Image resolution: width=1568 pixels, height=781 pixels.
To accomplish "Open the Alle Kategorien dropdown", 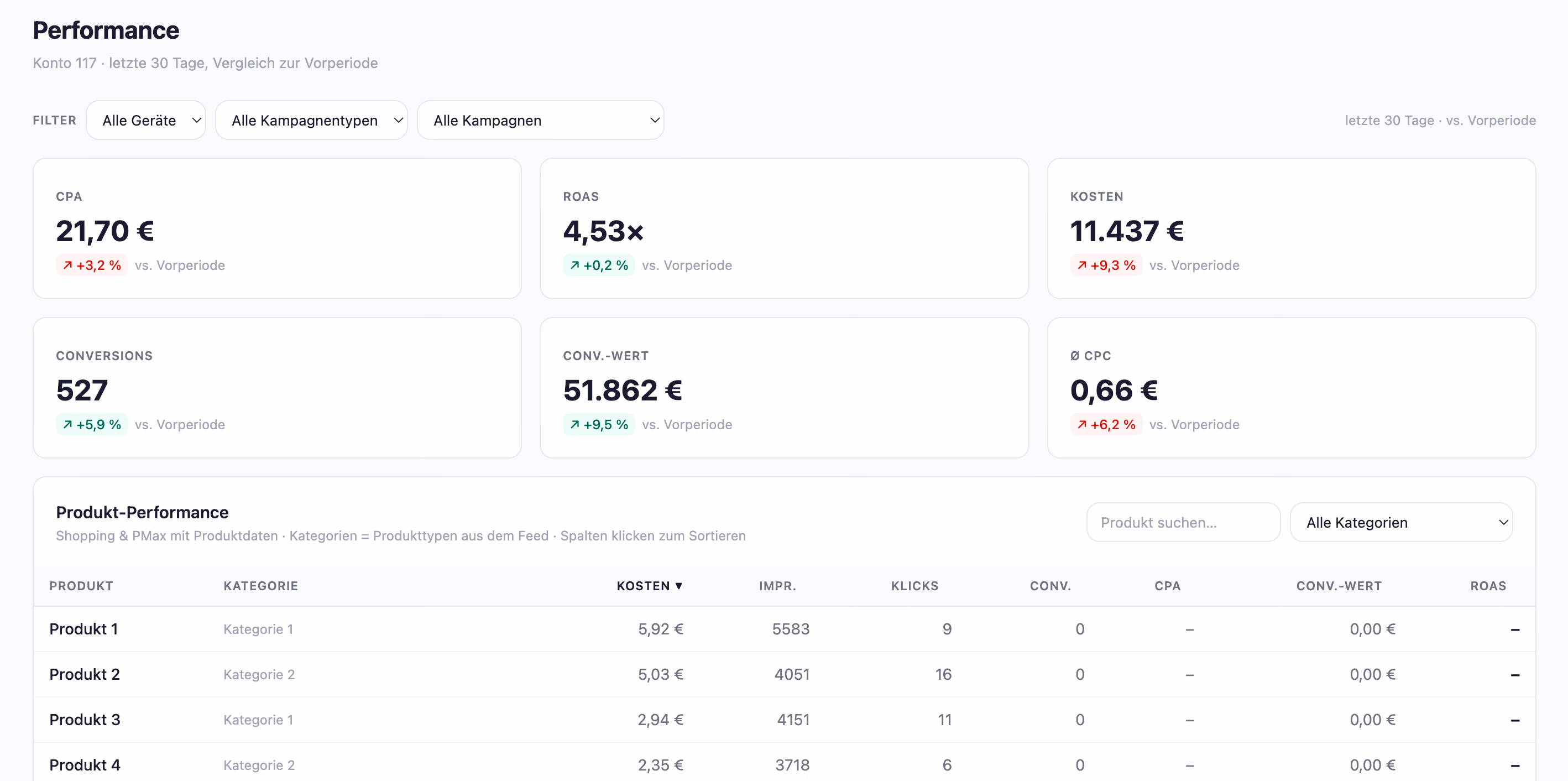I will pyautogui.click(x=1400, y=522).
